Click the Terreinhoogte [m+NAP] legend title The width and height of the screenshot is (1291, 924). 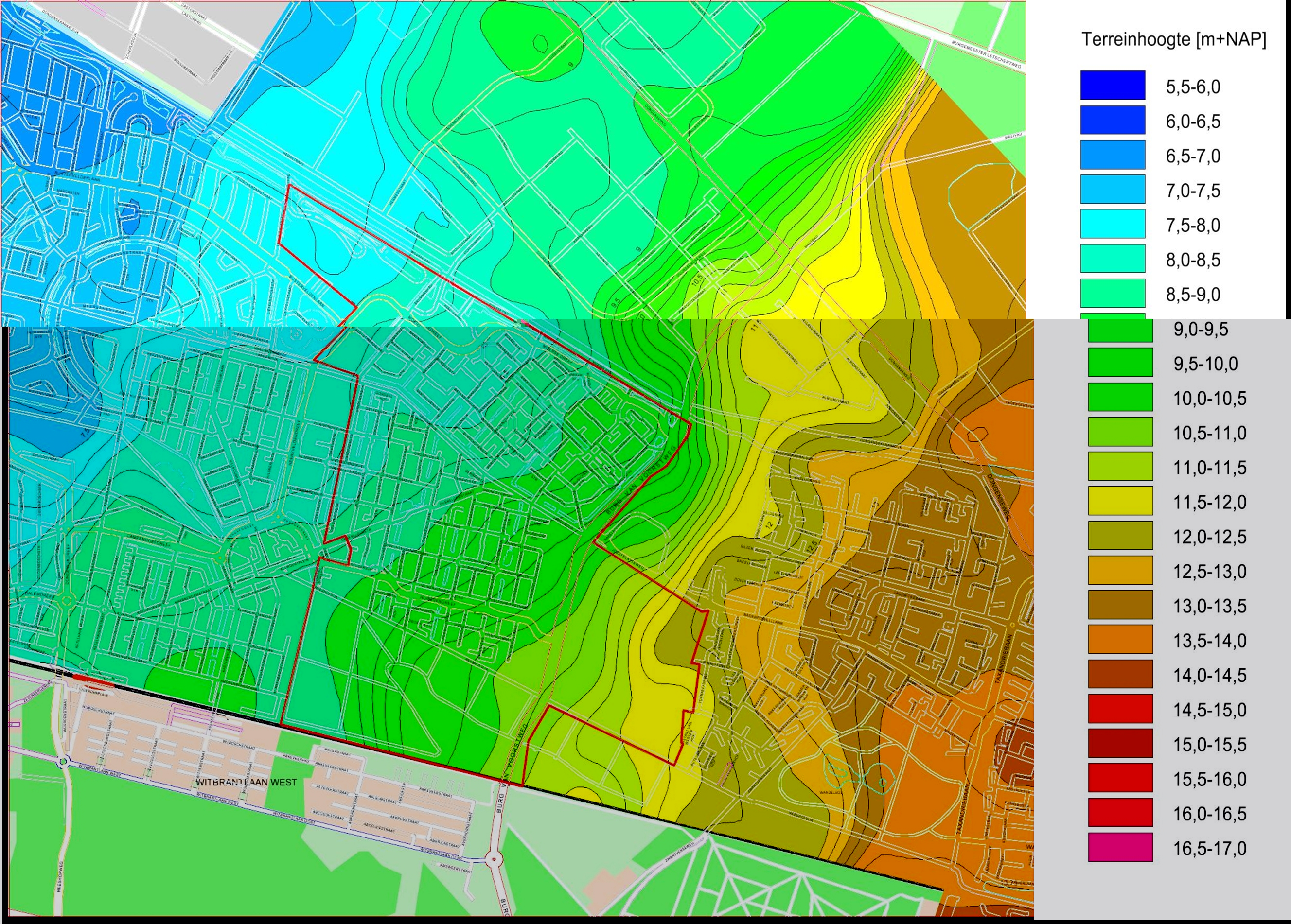pyautogui.click(x=1173, y=40)
